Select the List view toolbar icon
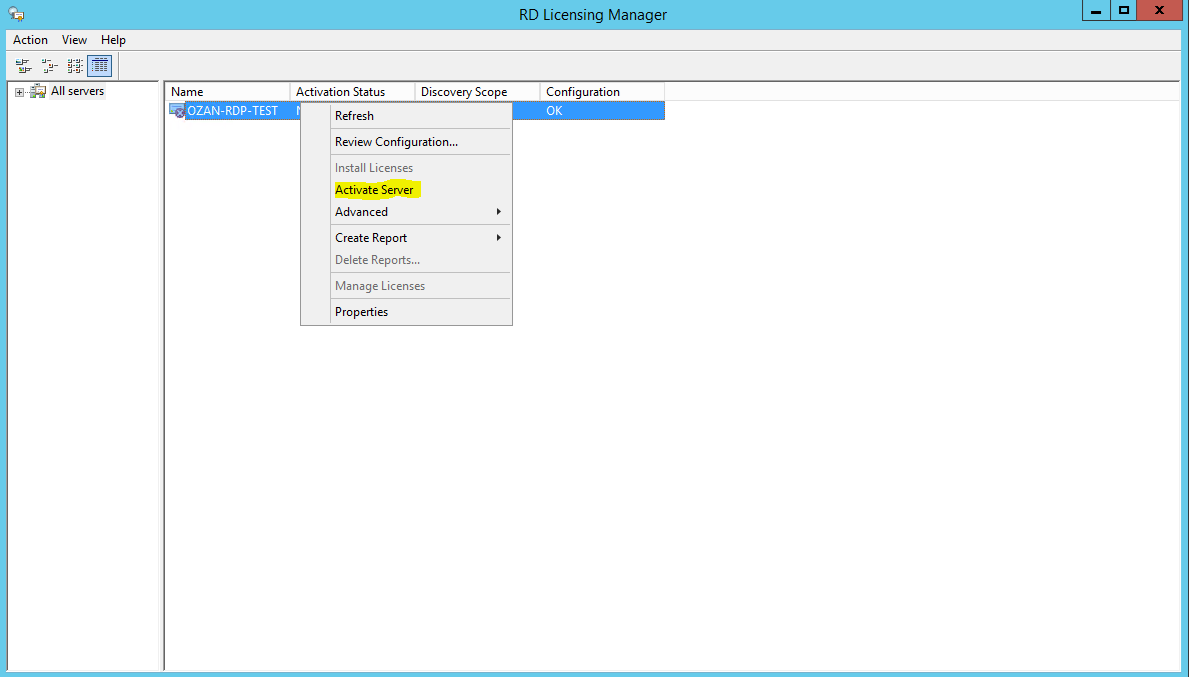This screenshot has width=1189, height=677. [75, 66]
